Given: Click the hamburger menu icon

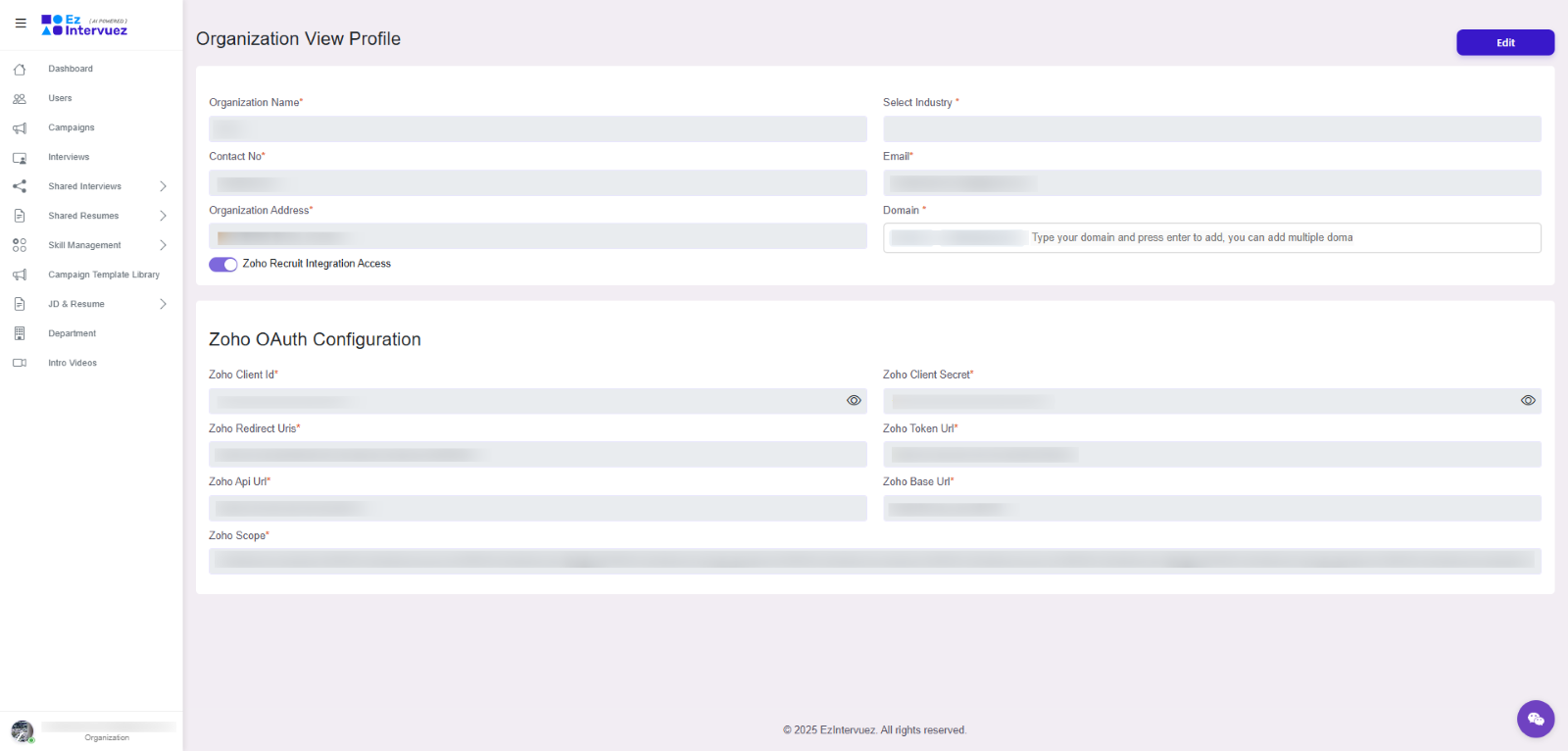Looking at the screenshot, I should point(21,24).
